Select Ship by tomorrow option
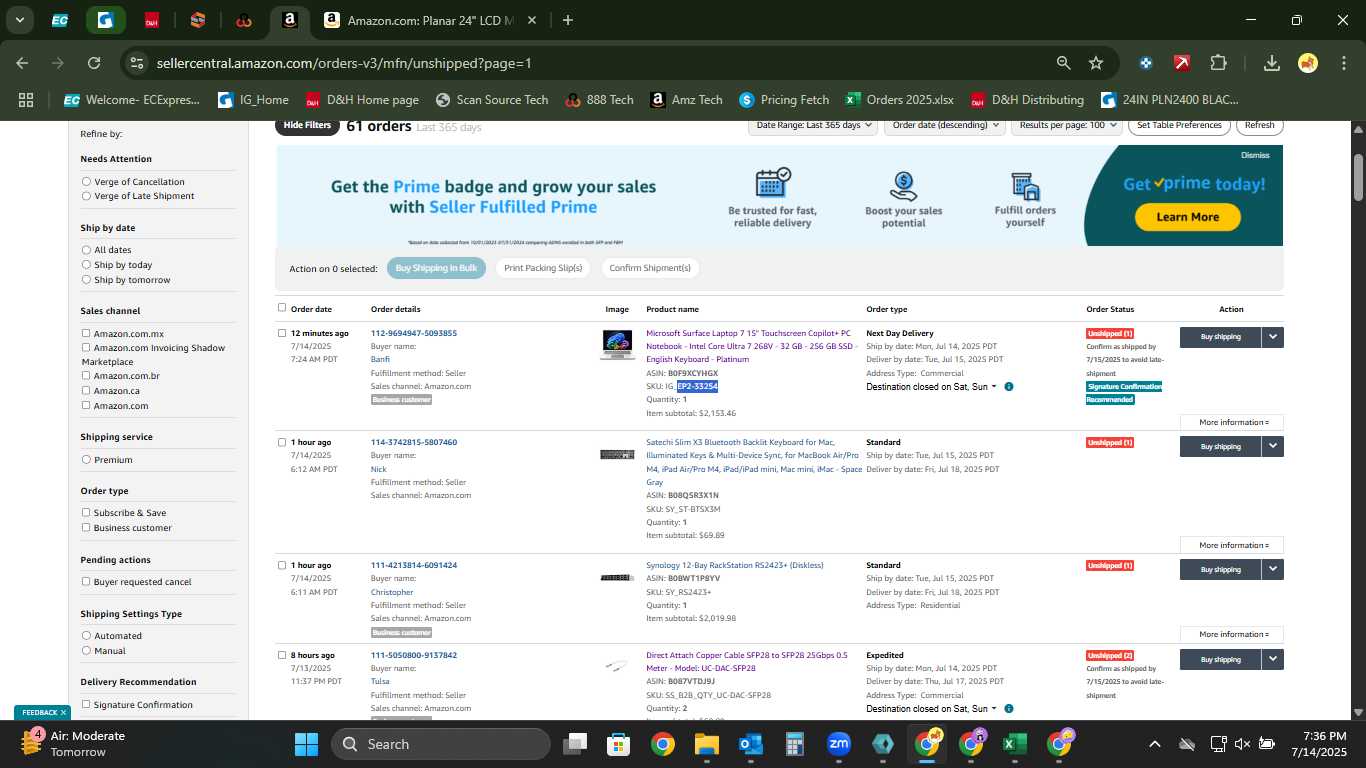1366x768 pixels. (86, 280)
